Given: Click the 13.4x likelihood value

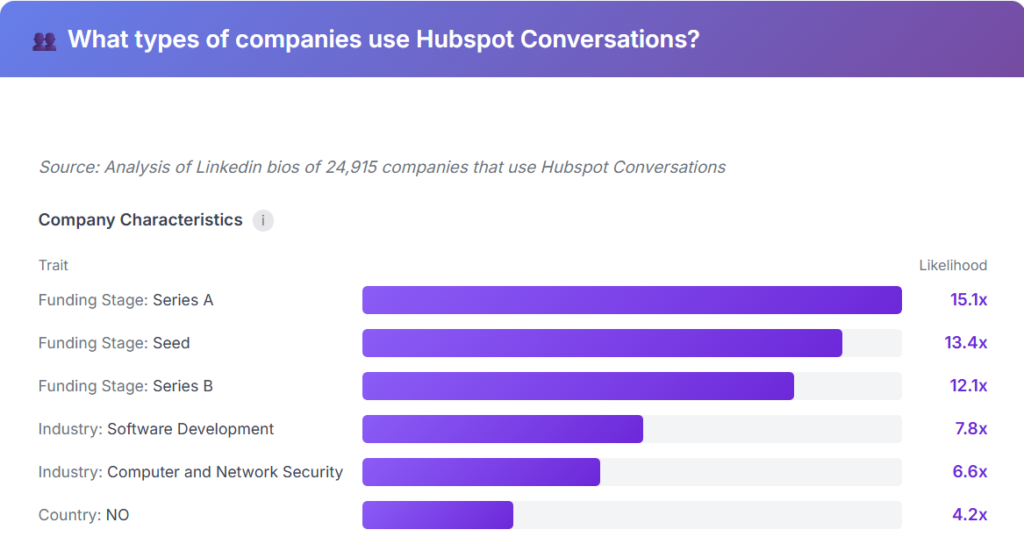Looking at the screenshot, I should tap(966, 343).
